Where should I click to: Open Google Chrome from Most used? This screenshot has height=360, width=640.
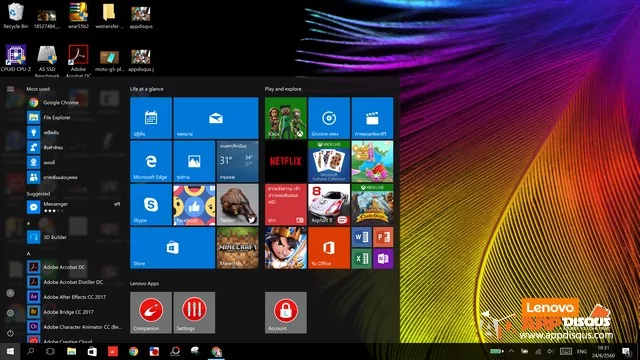(x=75, y=102)
